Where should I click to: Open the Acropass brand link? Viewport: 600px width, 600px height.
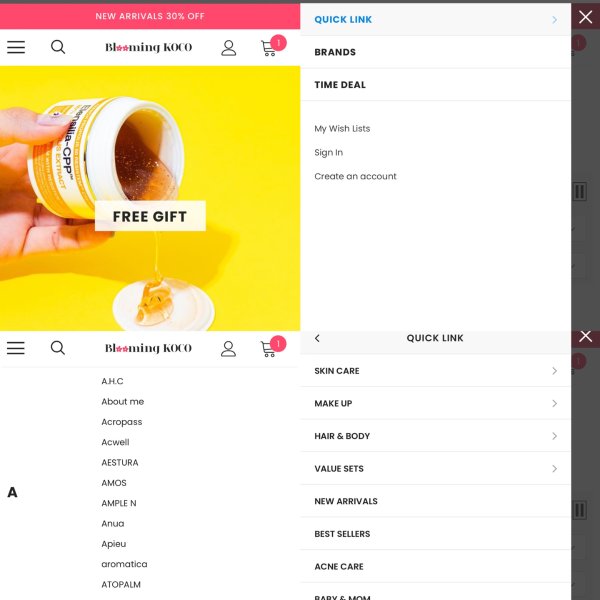click(x=122, y=422)
